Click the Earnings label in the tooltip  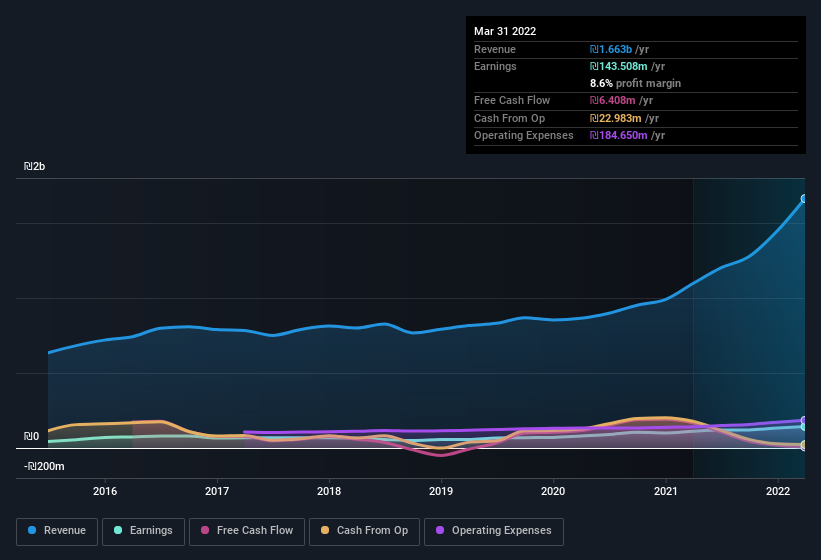[x=495, y=66]
